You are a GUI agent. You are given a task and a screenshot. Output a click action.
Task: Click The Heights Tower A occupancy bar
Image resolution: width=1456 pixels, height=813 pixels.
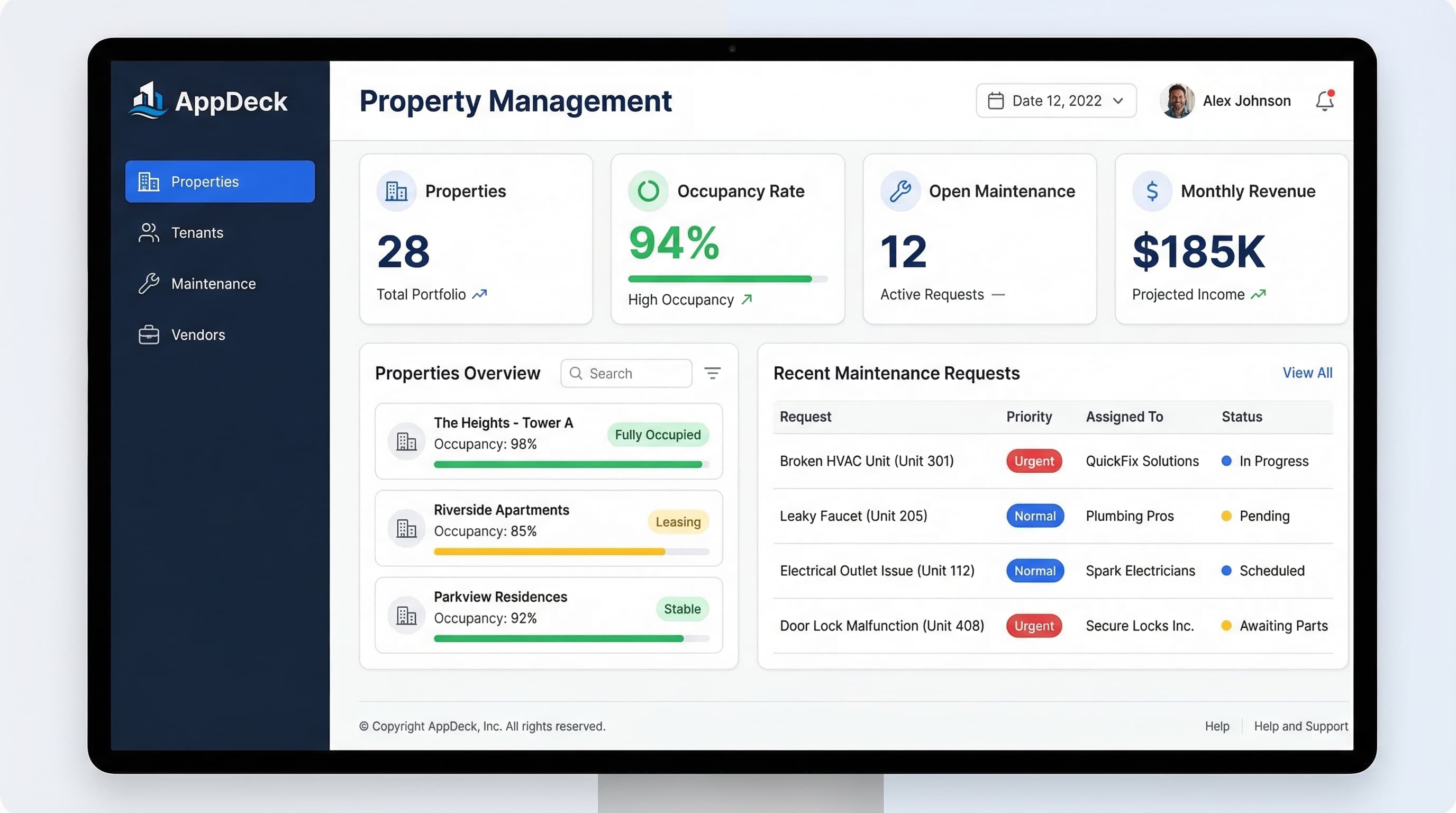click(571, 464)
